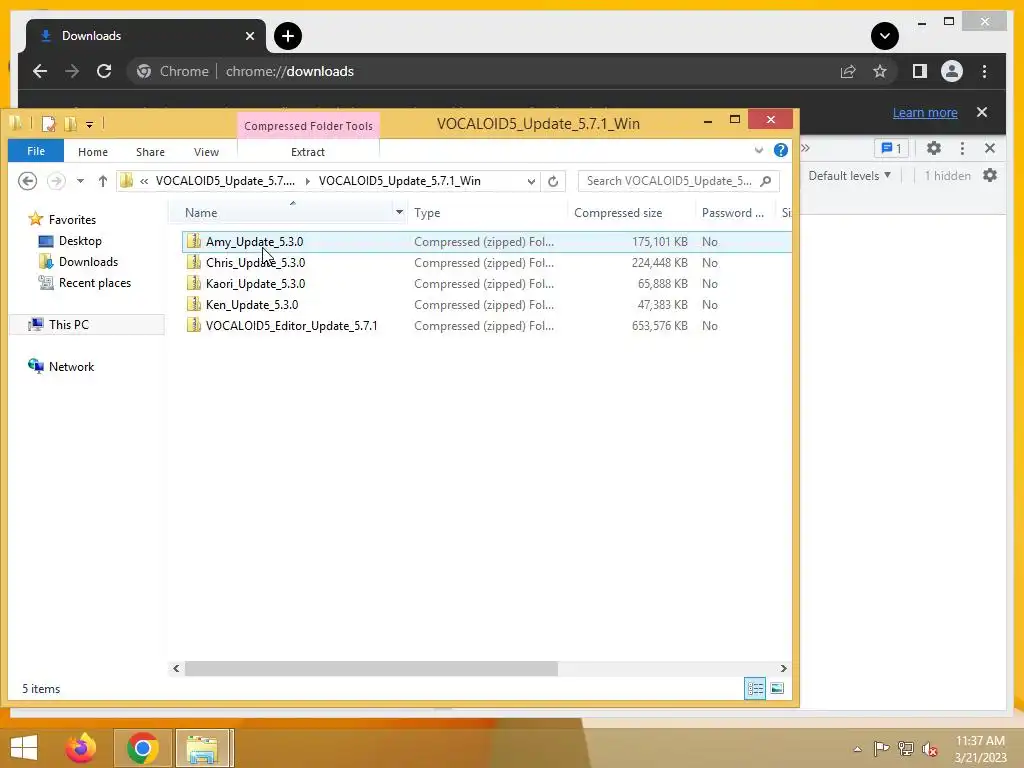The height and width of the screenshot is (768, 1024).
Task: Expand the Default levels dropdown
Action: pyautogui.click(x=850, y=176)
